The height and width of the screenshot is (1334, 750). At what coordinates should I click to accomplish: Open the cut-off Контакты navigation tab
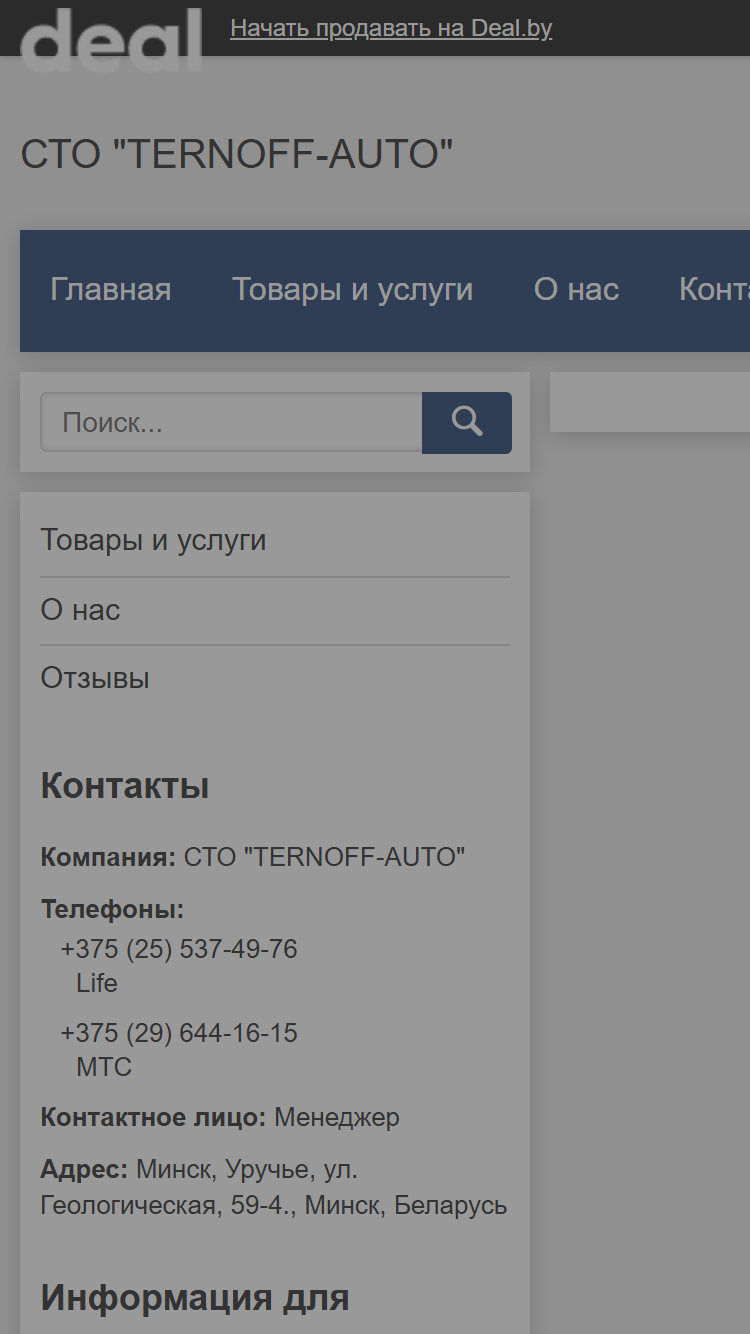pyautogui.click(x=714, y=290)
